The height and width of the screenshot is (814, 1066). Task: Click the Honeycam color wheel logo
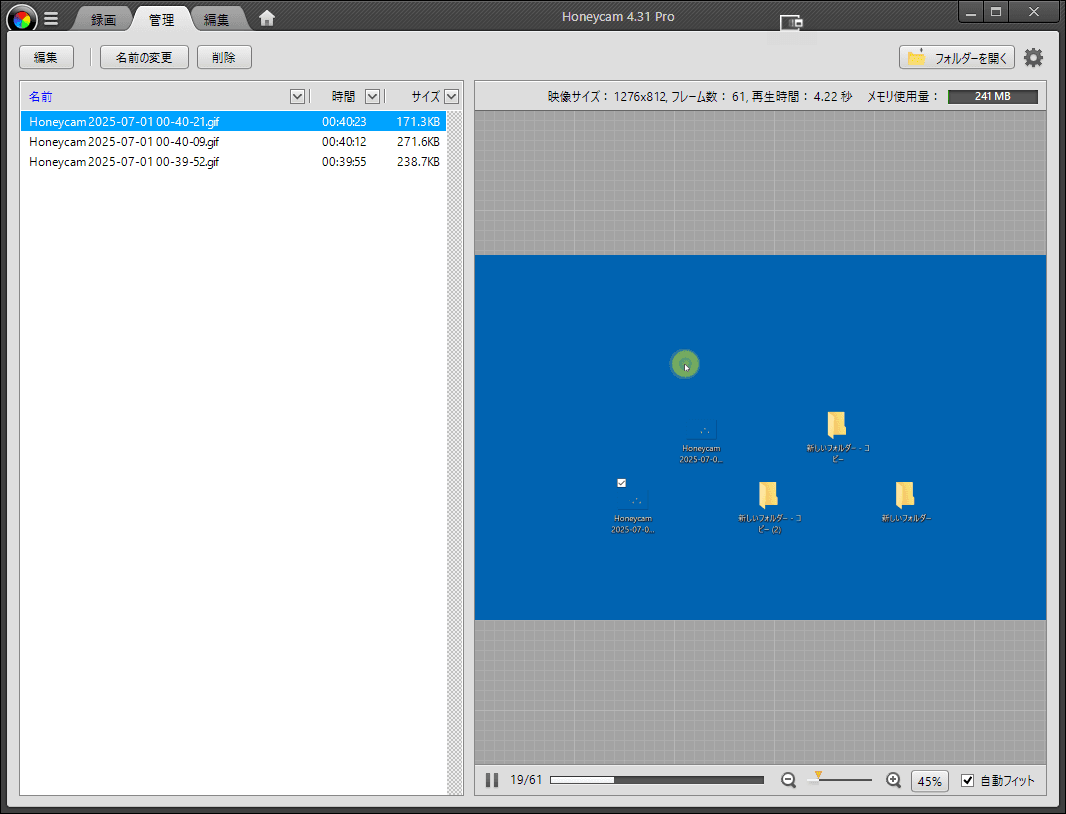(x=21, y=18)
